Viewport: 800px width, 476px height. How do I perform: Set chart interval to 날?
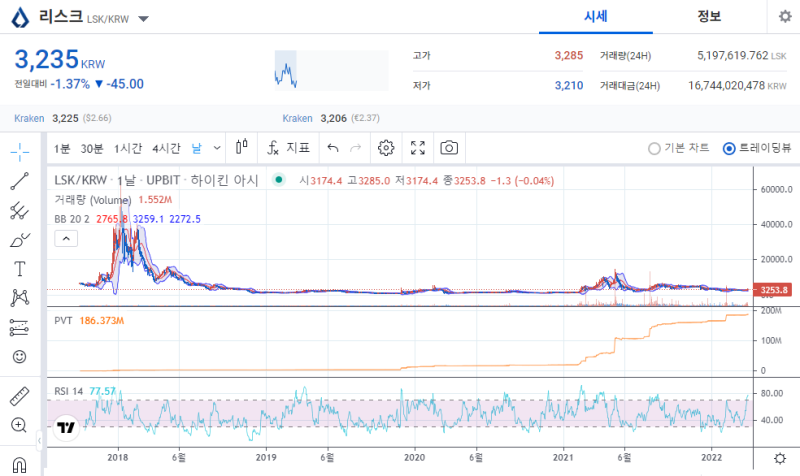[x=196, y=148]
